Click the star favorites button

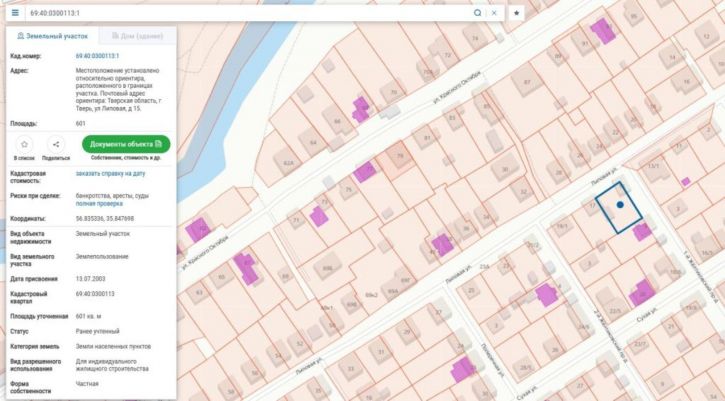[516, 13]
